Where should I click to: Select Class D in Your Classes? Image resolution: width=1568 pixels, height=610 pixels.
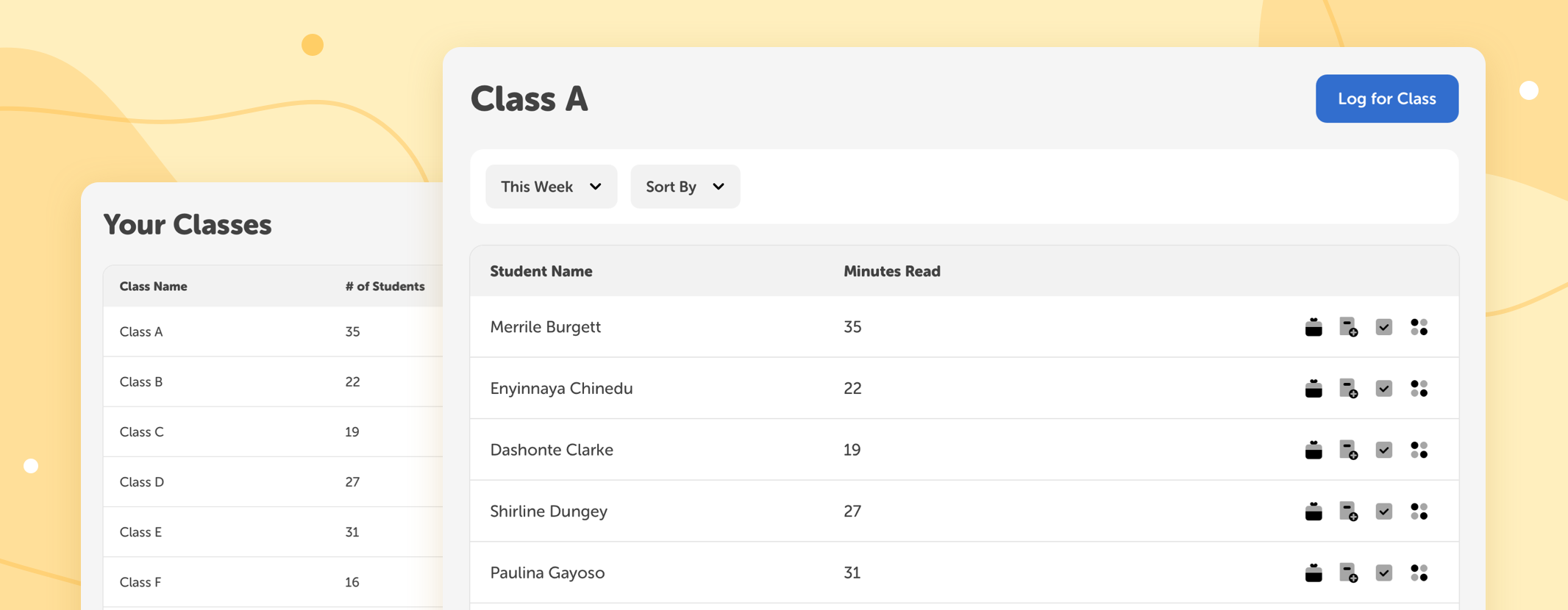273,481
